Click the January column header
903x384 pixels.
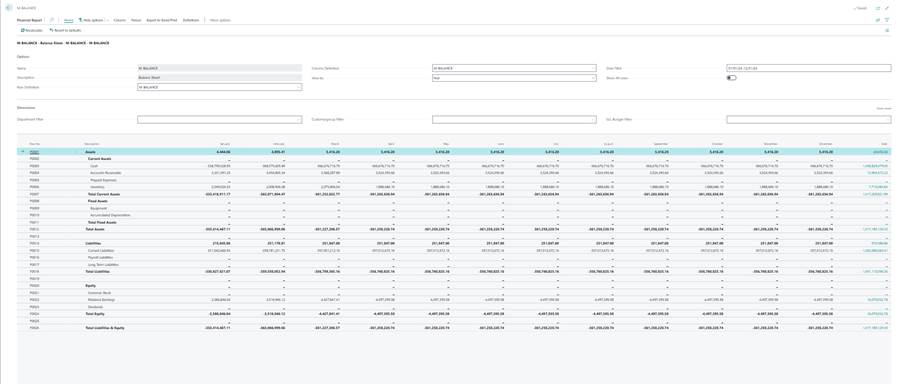(x=225, y=143)
